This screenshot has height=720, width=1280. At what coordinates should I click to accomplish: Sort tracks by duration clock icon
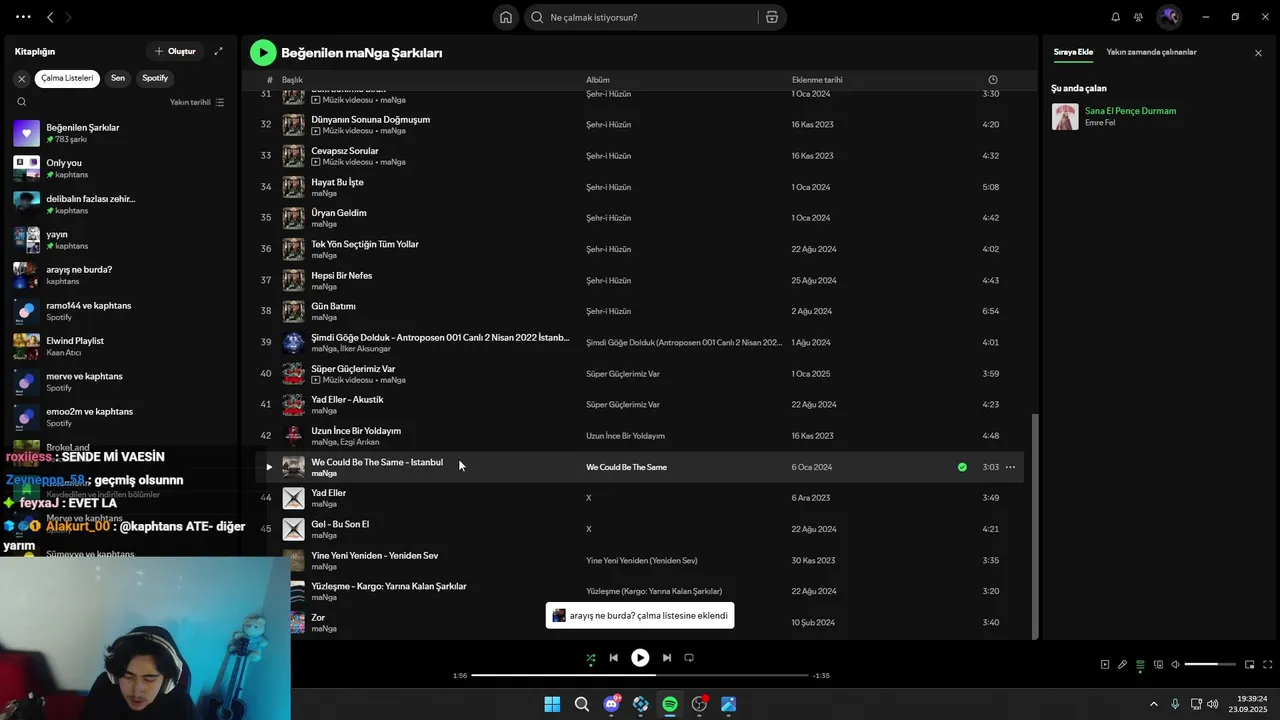[x=992, y=80]
